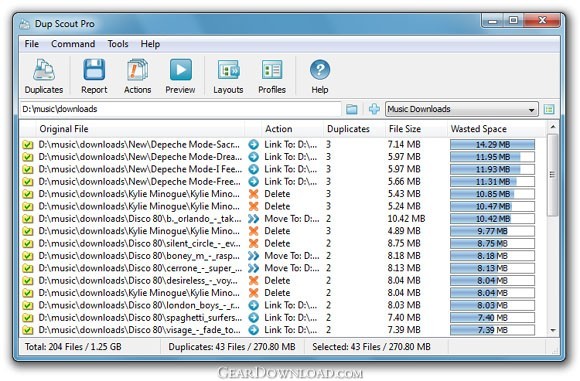Select the spaghetti_surfers file path text
This screenshot has width=580, height=381.
coord(140,317)
